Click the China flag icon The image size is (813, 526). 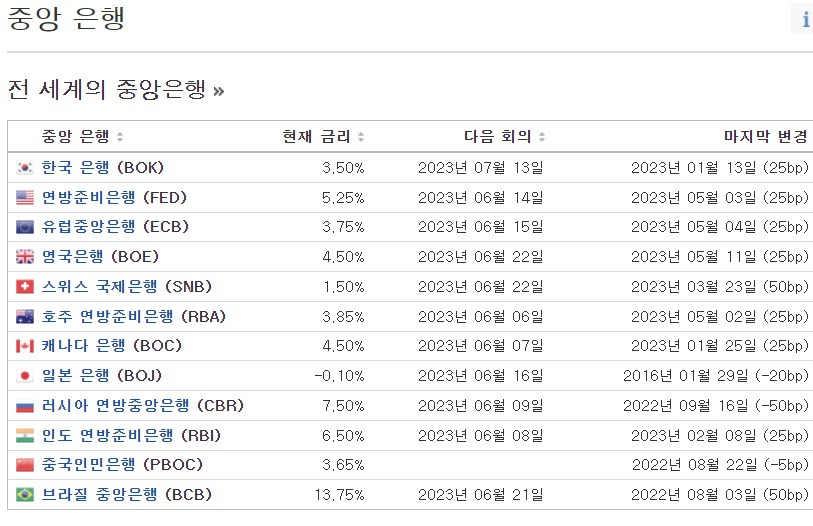point(25,465)
